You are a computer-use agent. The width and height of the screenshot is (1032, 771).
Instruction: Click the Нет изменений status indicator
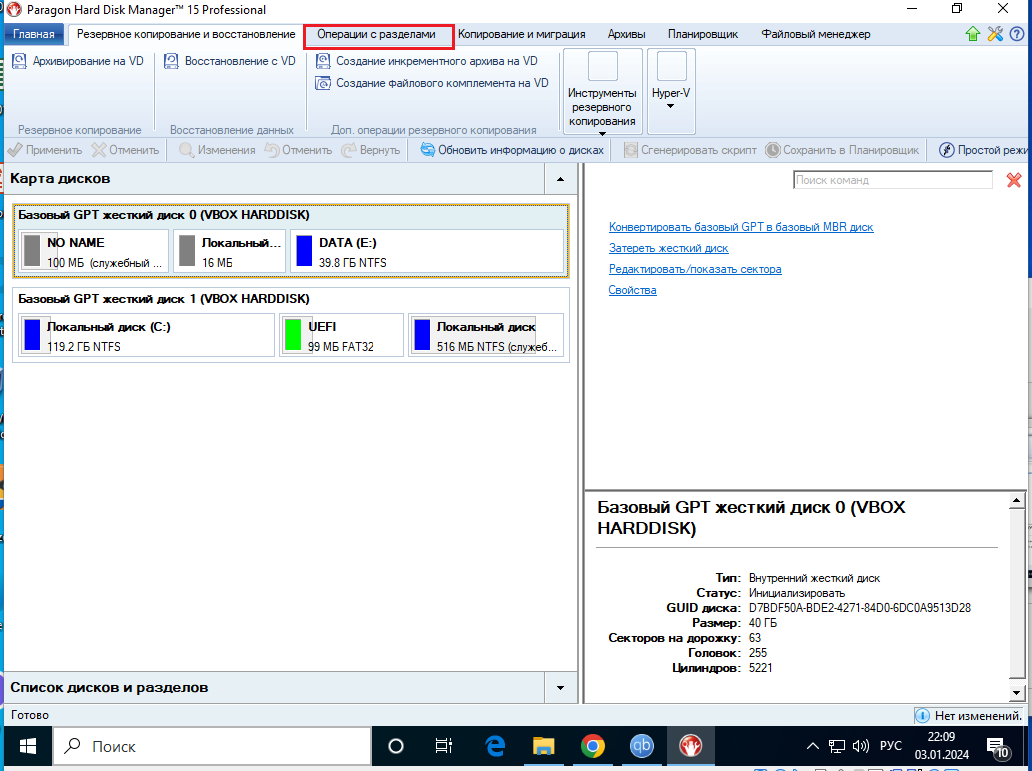click(x=969, y=716)
